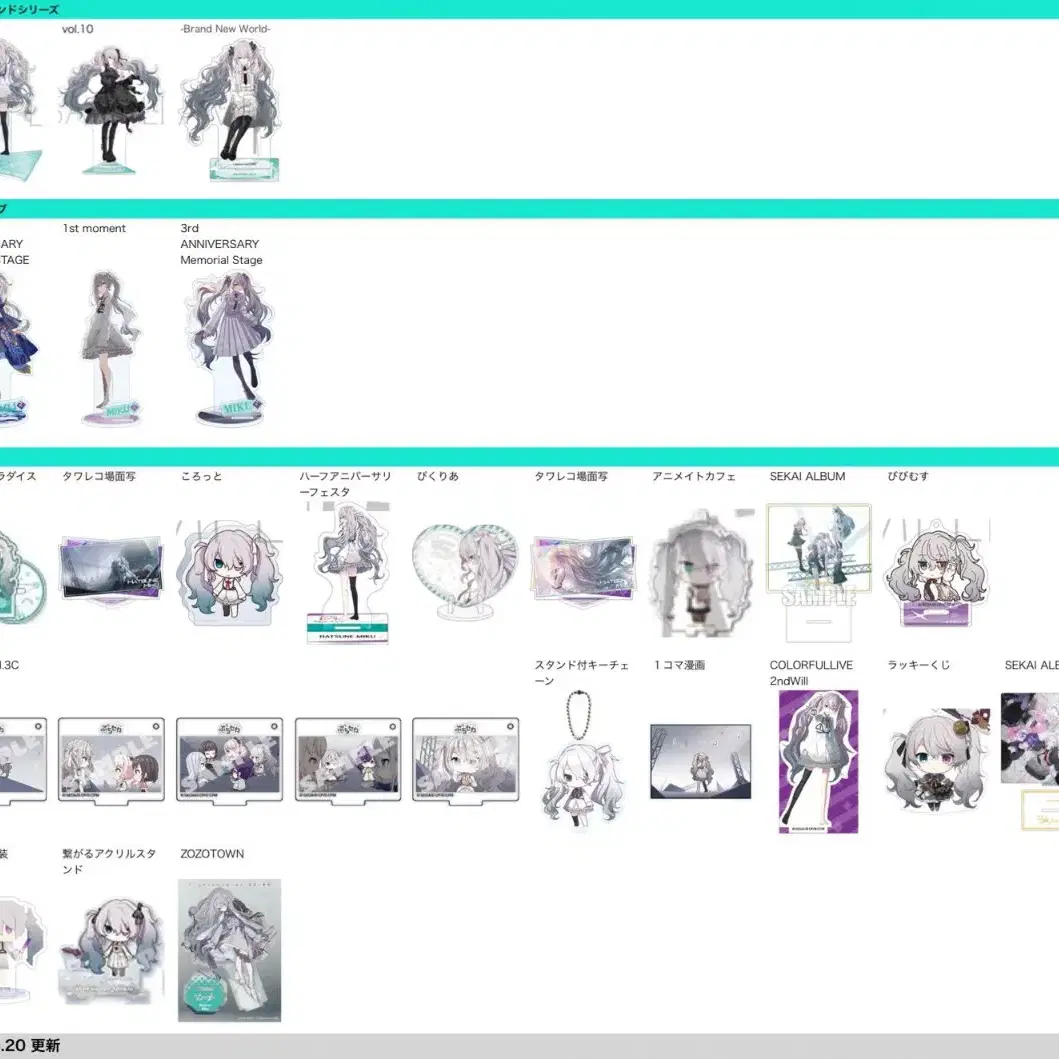Select the 1コマ漫画 panel image
The image size is (1059, 1059).
tap(700, 761)
